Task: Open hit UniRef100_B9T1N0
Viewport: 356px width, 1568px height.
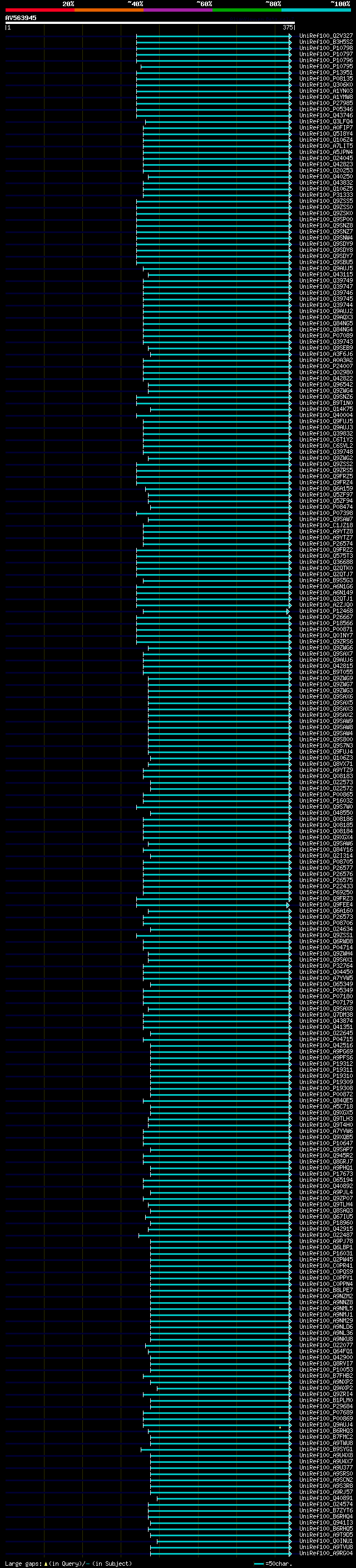Action: pos(325,403)
